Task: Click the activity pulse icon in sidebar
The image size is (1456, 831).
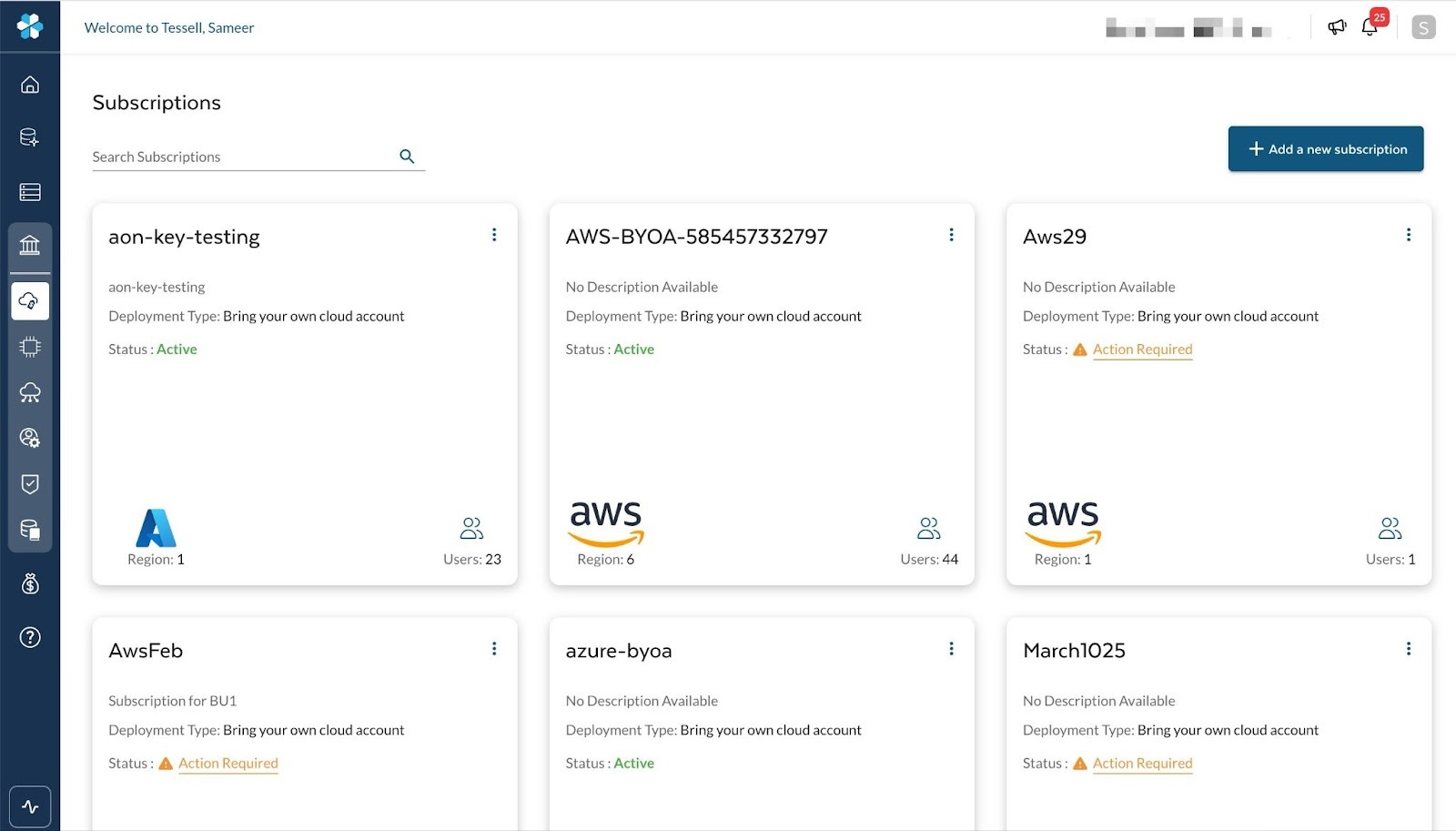Action: (30, 806)
